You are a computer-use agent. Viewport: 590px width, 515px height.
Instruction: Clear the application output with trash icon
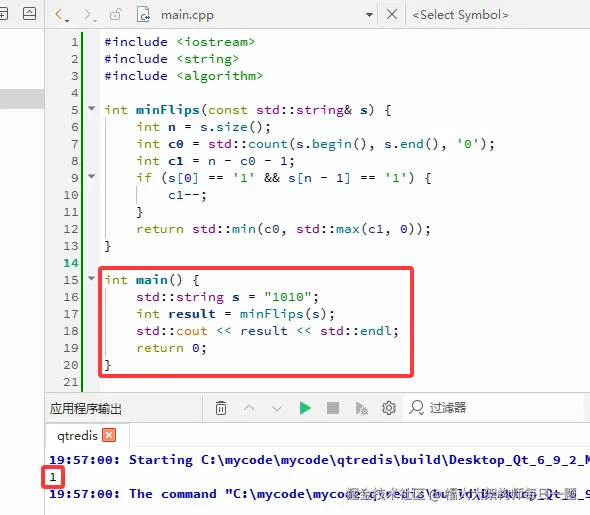point(221,408)
